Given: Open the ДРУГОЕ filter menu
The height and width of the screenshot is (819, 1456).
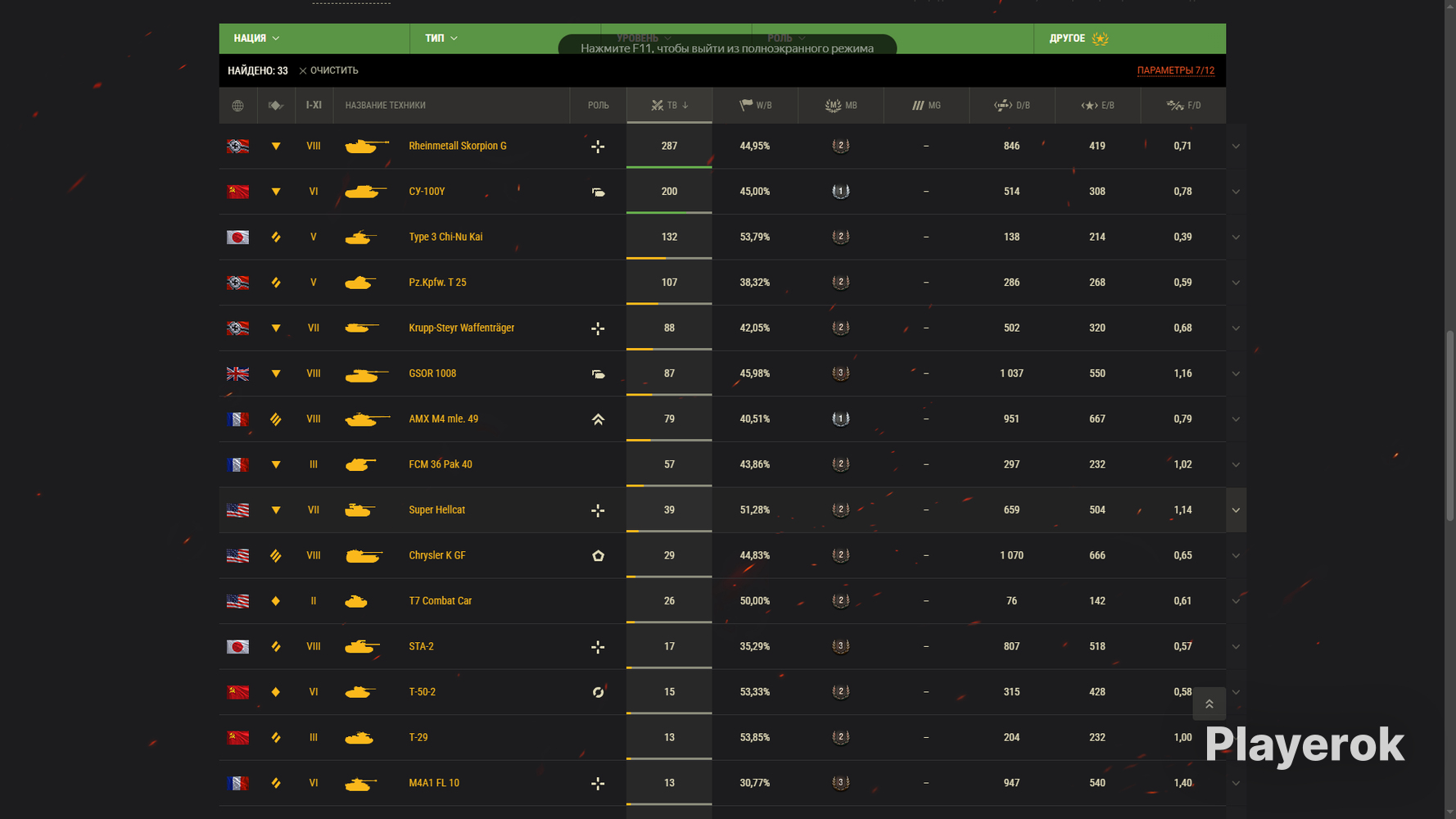Looking at the screenshot, I should point(1129,38).
